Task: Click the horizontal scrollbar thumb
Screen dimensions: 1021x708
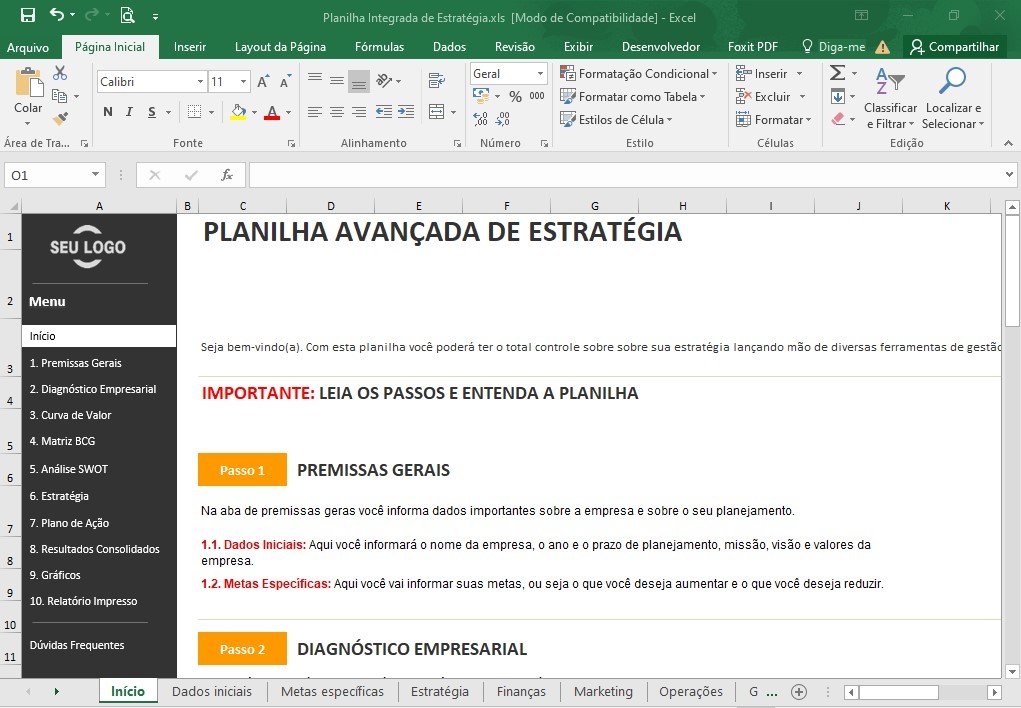Action: [899, 692]
